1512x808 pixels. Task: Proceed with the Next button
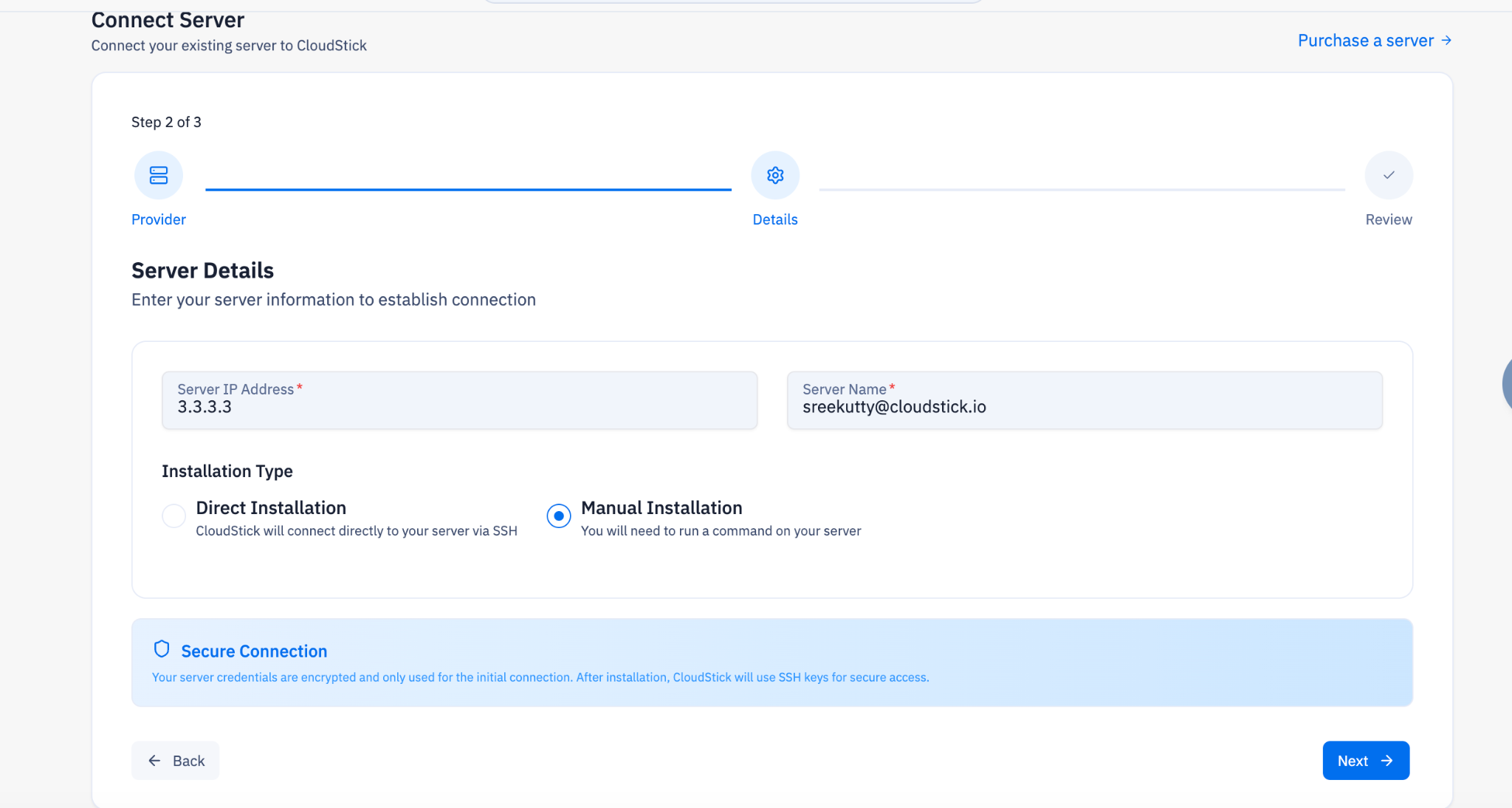pos(1366,760)
